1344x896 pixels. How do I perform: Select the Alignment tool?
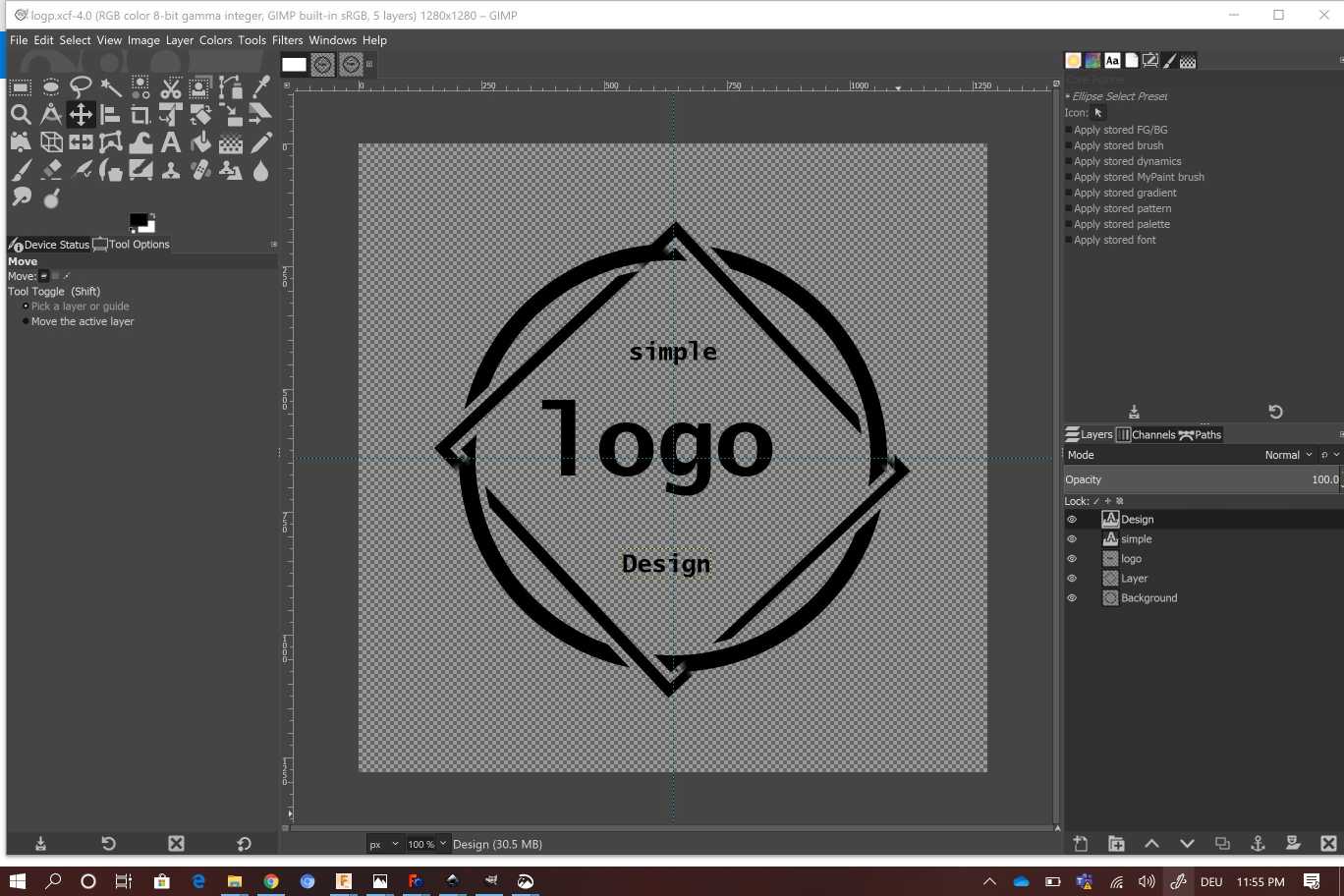[111, 115]
